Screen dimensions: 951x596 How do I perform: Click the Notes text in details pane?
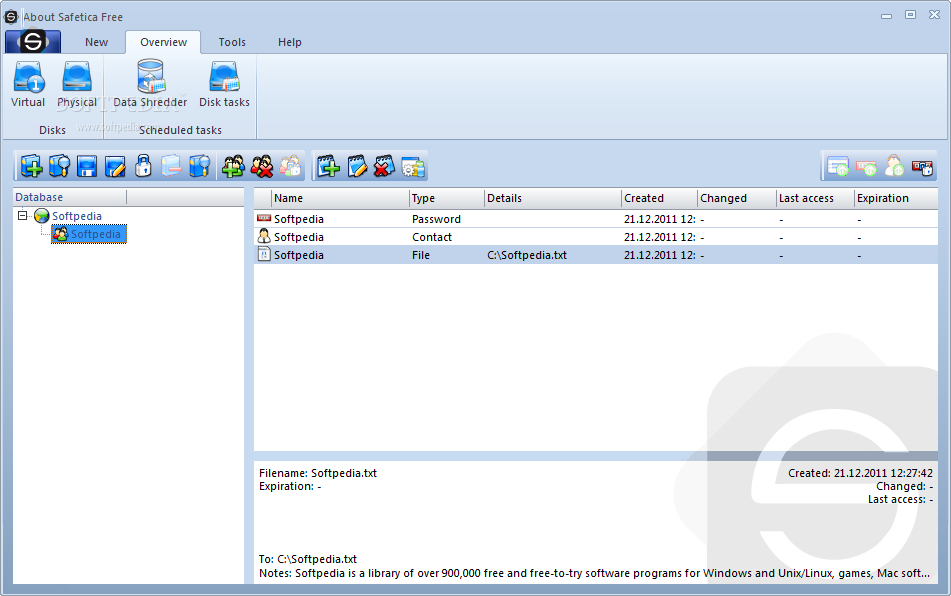pos(594,573)
